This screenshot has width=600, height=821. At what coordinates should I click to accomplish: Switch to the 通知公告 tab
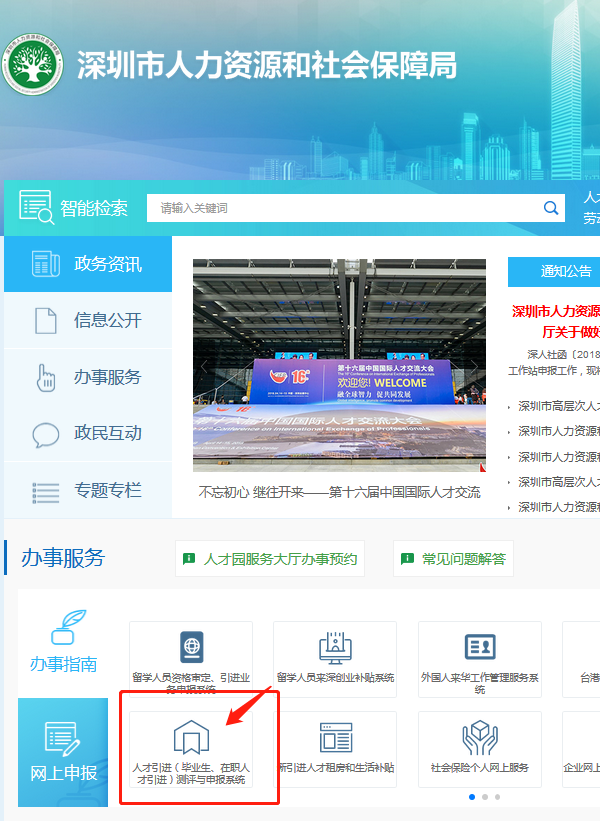point(554,271)
